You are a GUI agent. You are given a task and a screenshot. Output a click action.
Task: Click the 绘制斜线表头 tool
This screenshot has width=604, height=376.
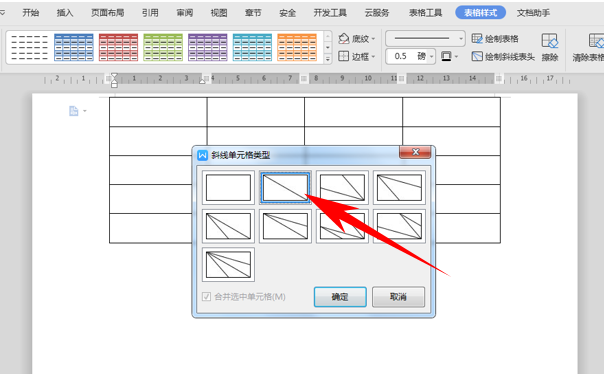coord(503,57)
